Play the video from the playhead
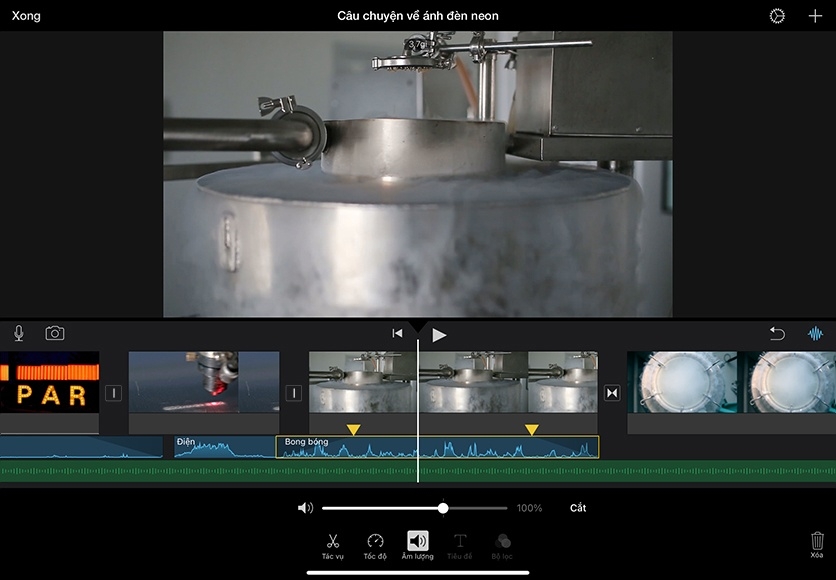This screenshot has width=836, height=580. click(439, 335)
